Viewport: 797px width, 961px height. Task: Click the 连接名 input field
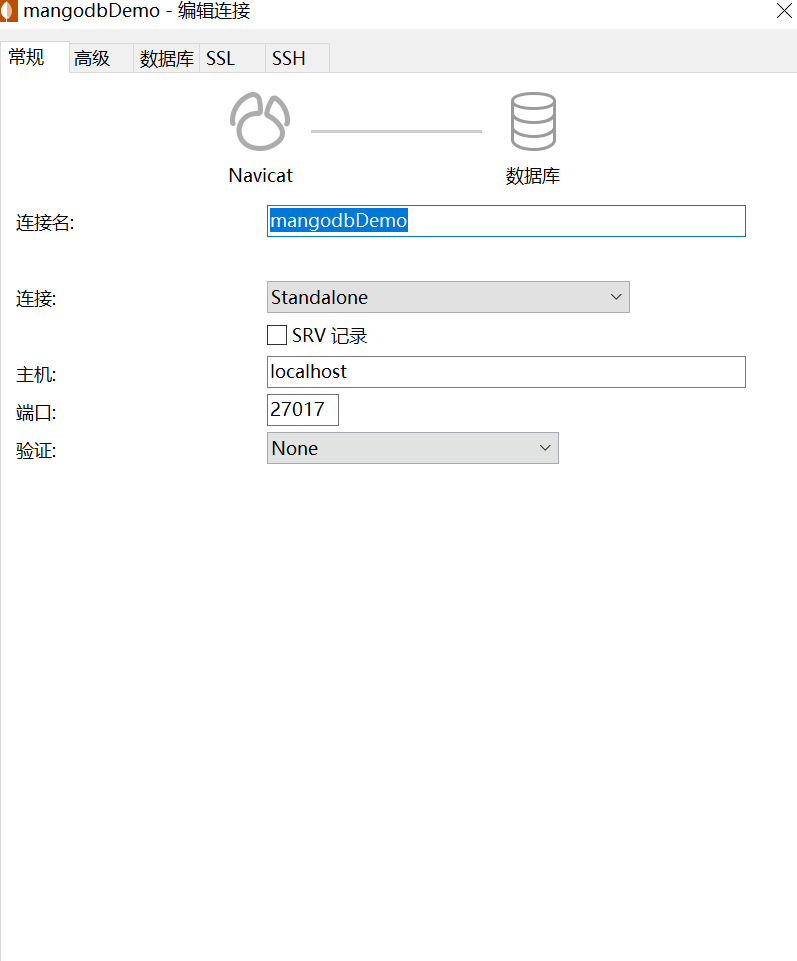click(x=506, y=221)
